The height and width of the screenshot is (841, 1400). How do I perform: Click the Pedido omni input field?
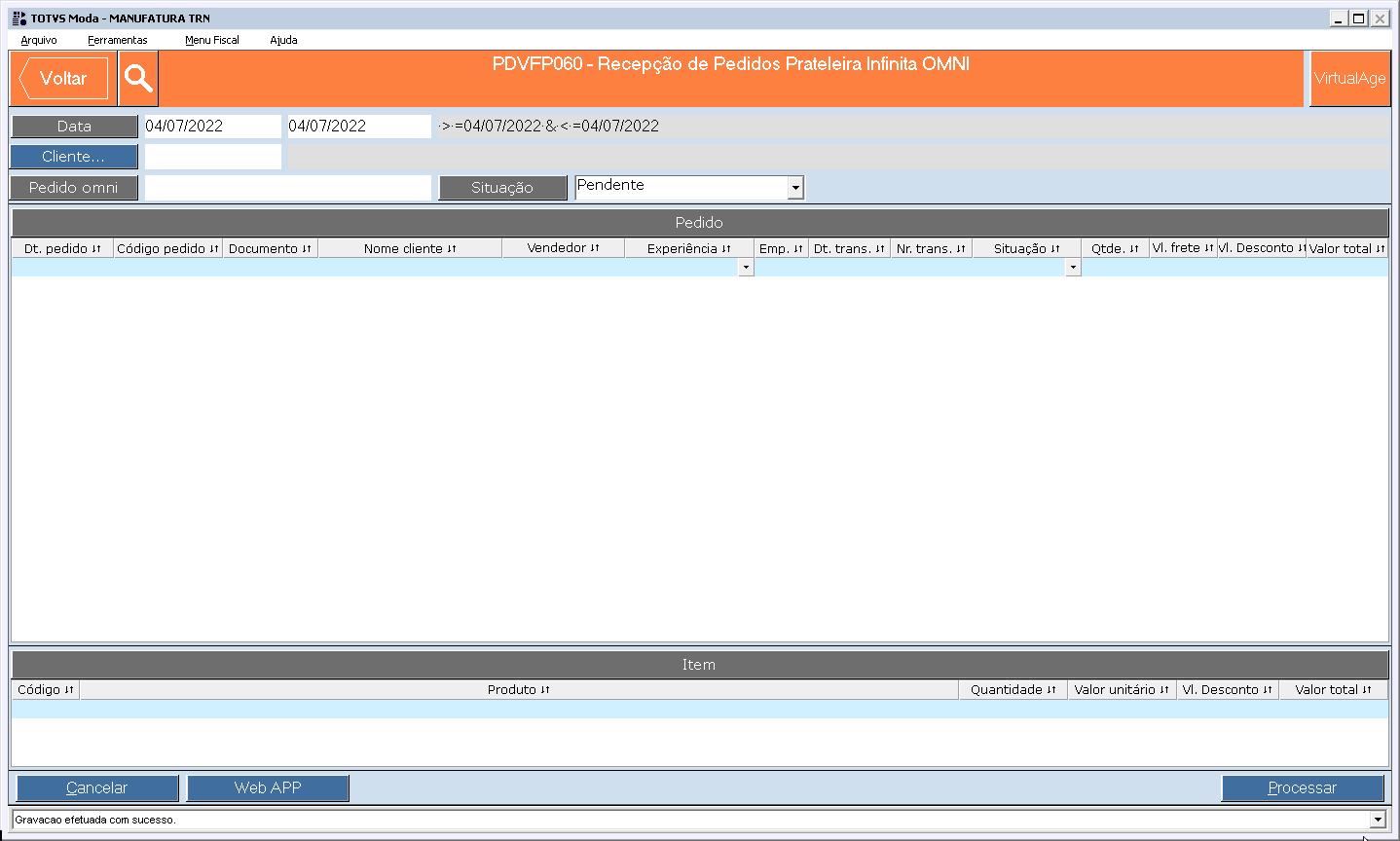(287, 188)
